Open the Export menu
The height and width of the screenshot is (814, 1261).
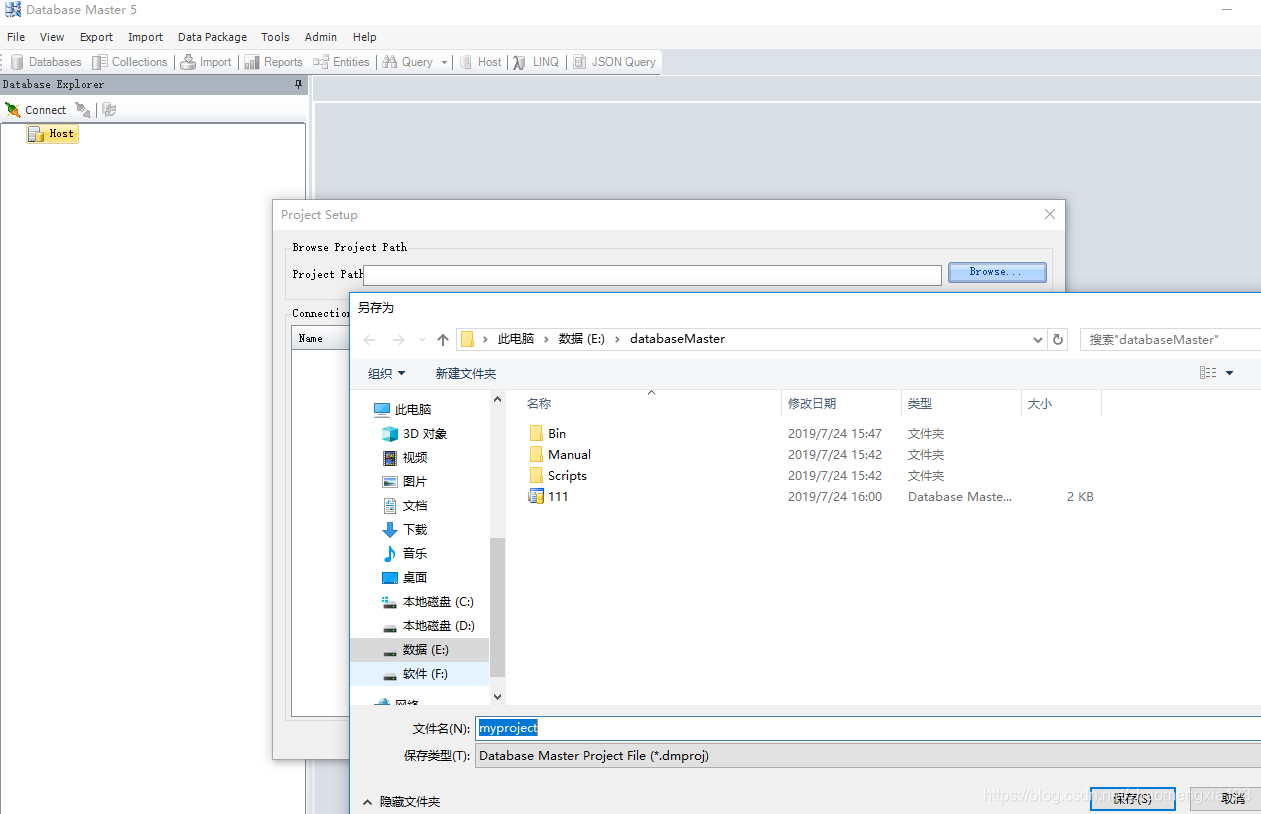[96, 37]
